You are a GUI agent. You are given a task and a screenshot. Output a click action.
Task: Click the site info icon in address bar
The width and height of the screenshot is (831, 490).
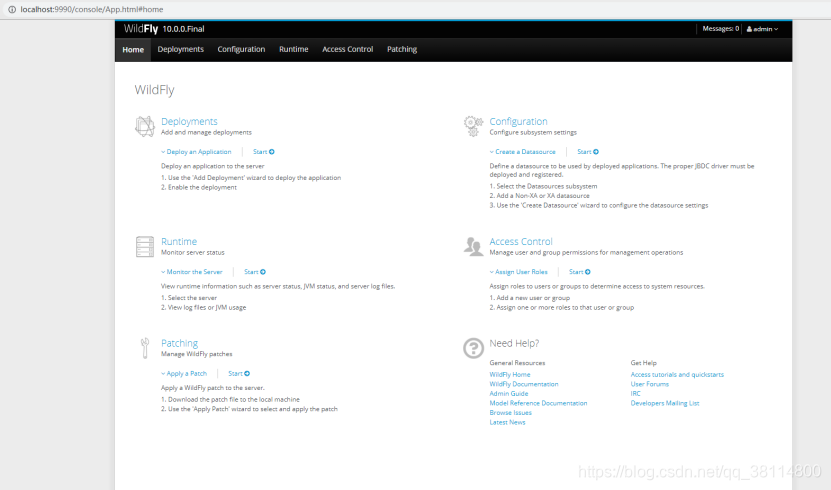[x=12, y=10]
